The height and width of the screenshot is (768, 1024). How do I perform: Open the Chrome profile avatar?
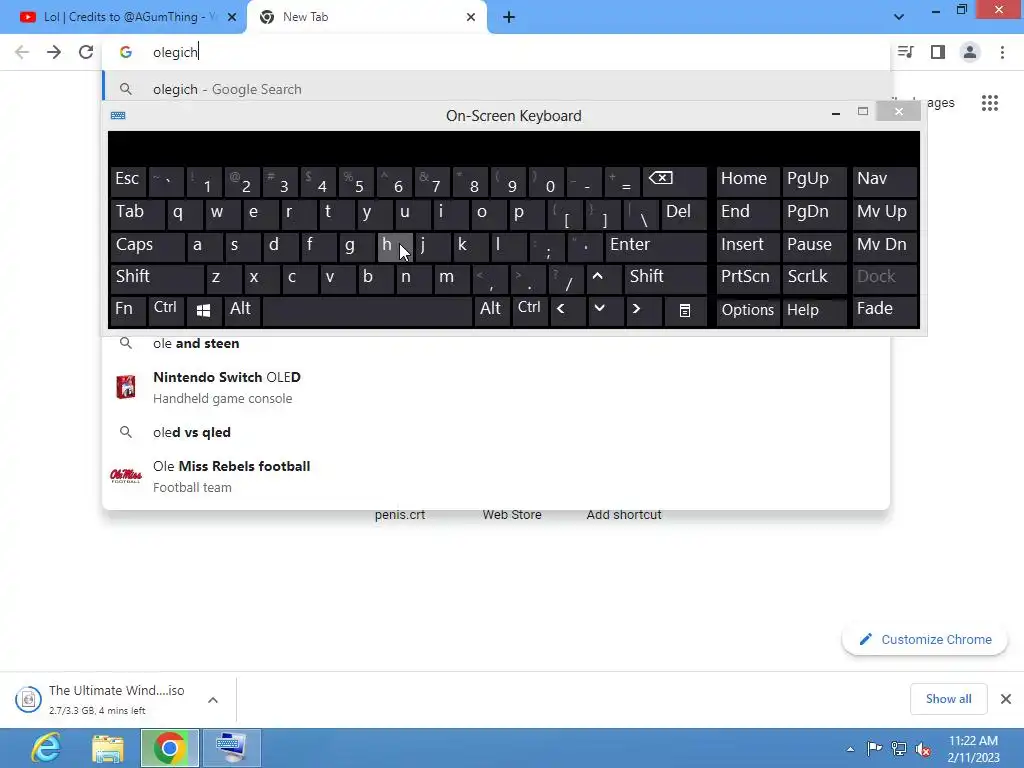(970, 52)
